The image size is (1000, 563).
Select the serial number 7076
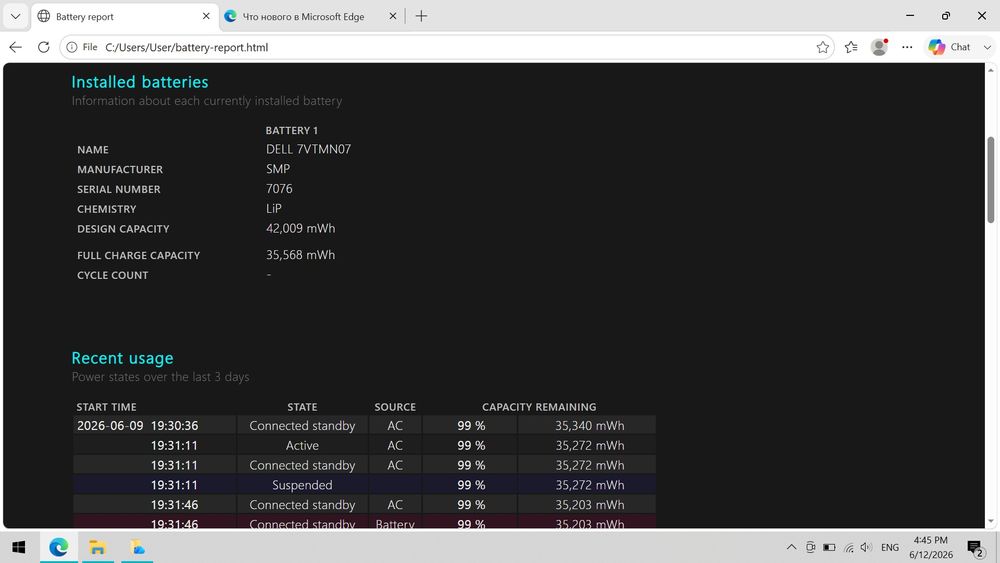coord(279,189)
